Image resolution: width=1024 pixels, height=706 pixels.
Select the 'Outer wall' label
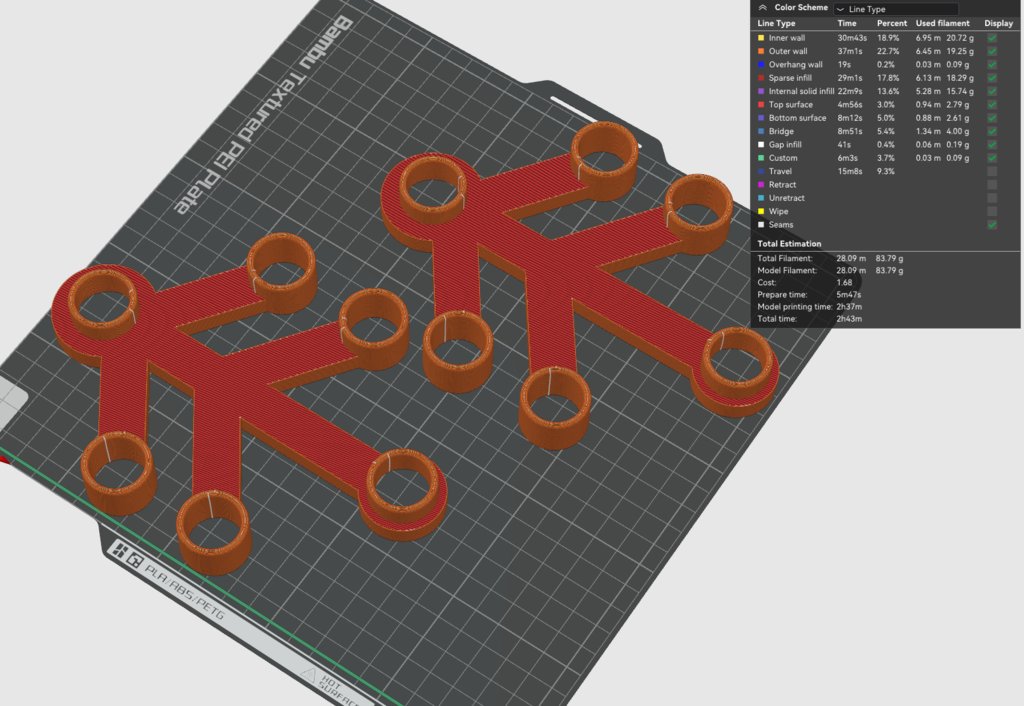(788, 51)
